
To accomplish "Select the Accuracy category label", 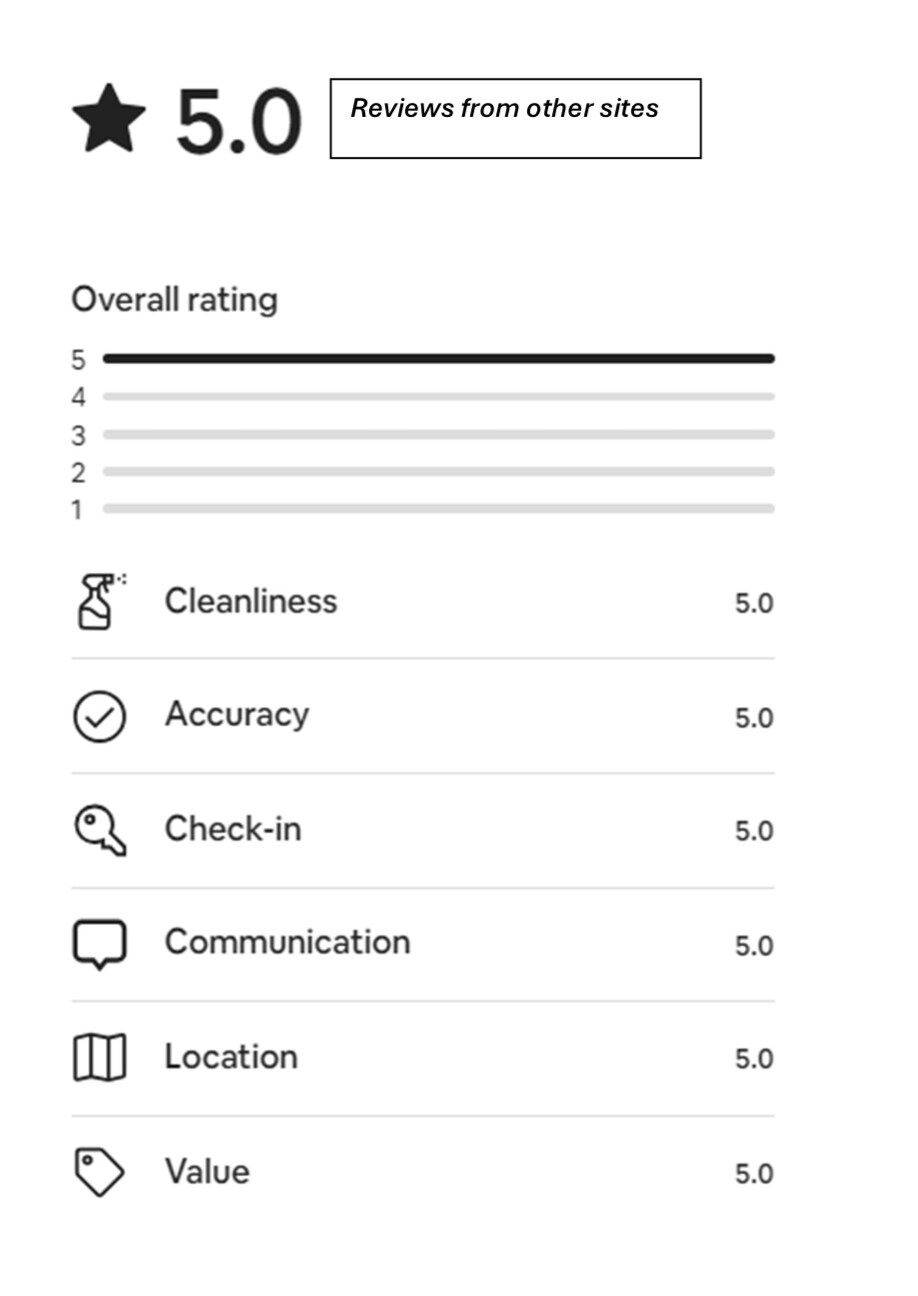I will (x=237, y=715).
